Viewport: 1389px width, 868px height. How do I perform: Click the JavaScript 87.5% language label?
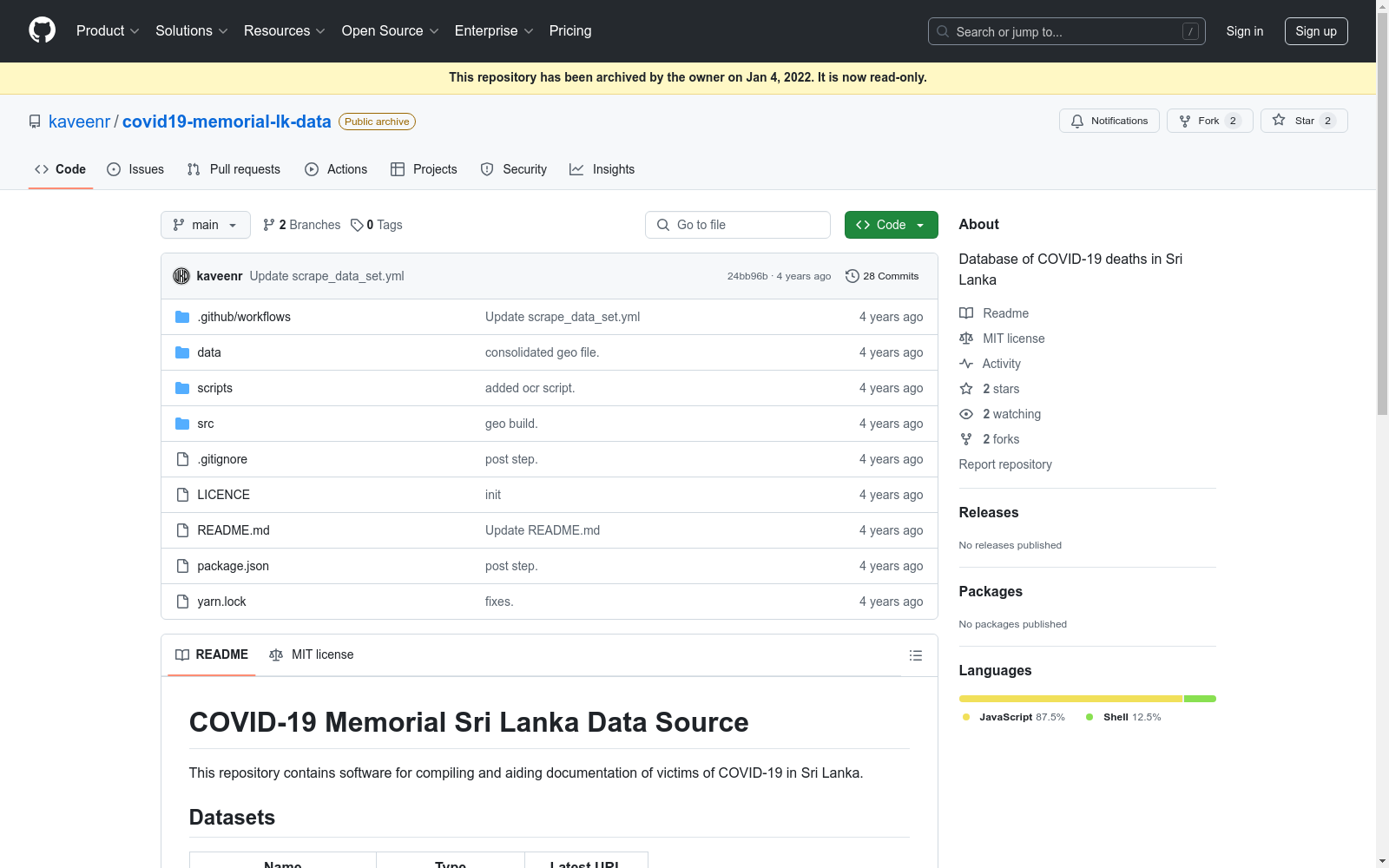click(x=1014, y=717)
